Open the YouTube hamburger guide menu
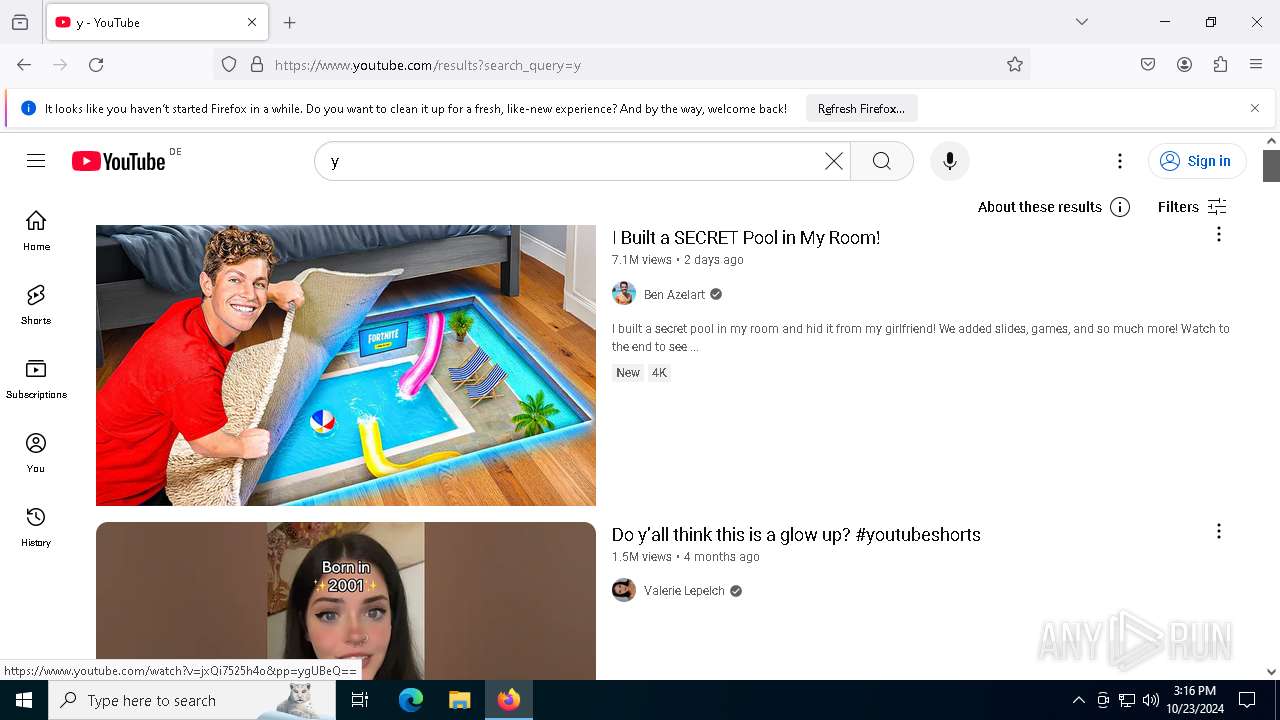Screen dimensions: 1280x720 36,161
